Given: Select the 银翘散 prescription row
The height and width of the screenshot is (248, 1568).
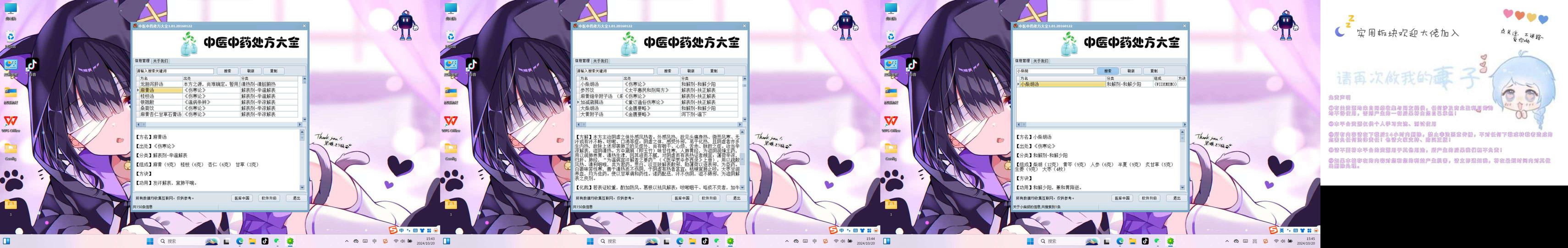Looking at the screenshot, I should 218,102.
